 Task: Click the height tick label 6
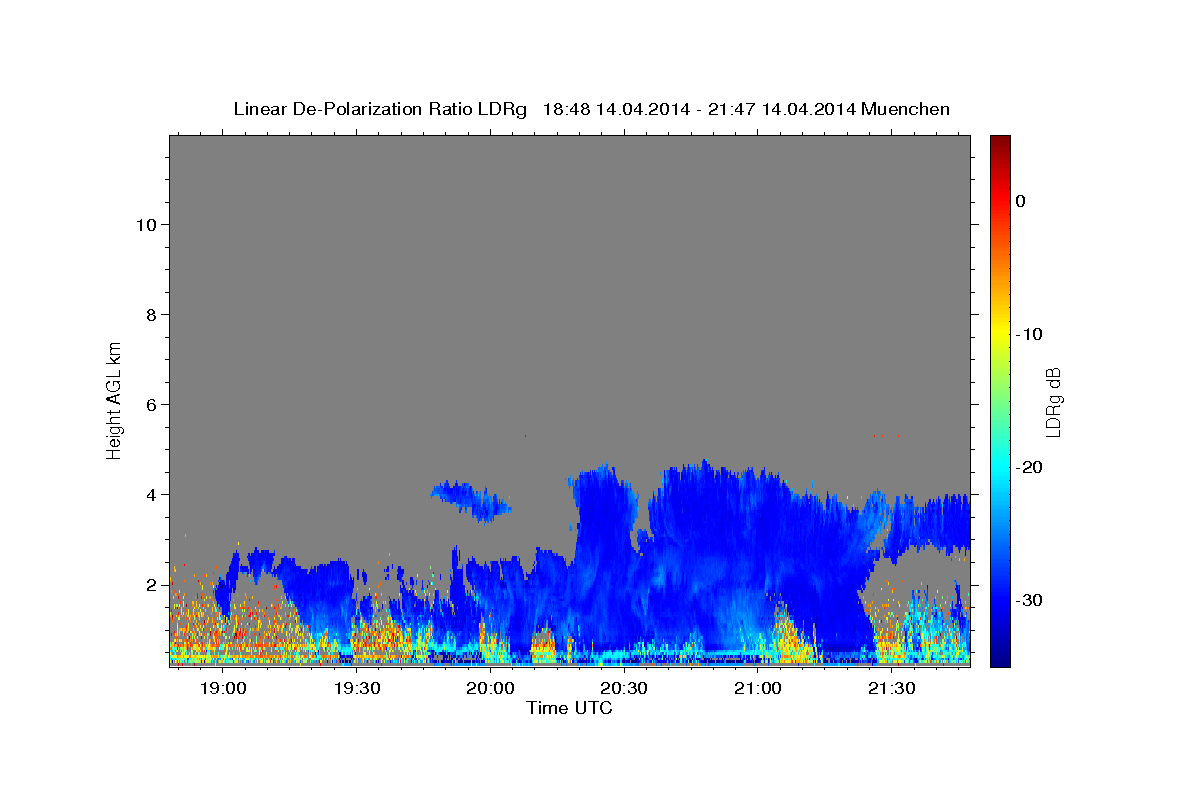[x=151, y=405]
